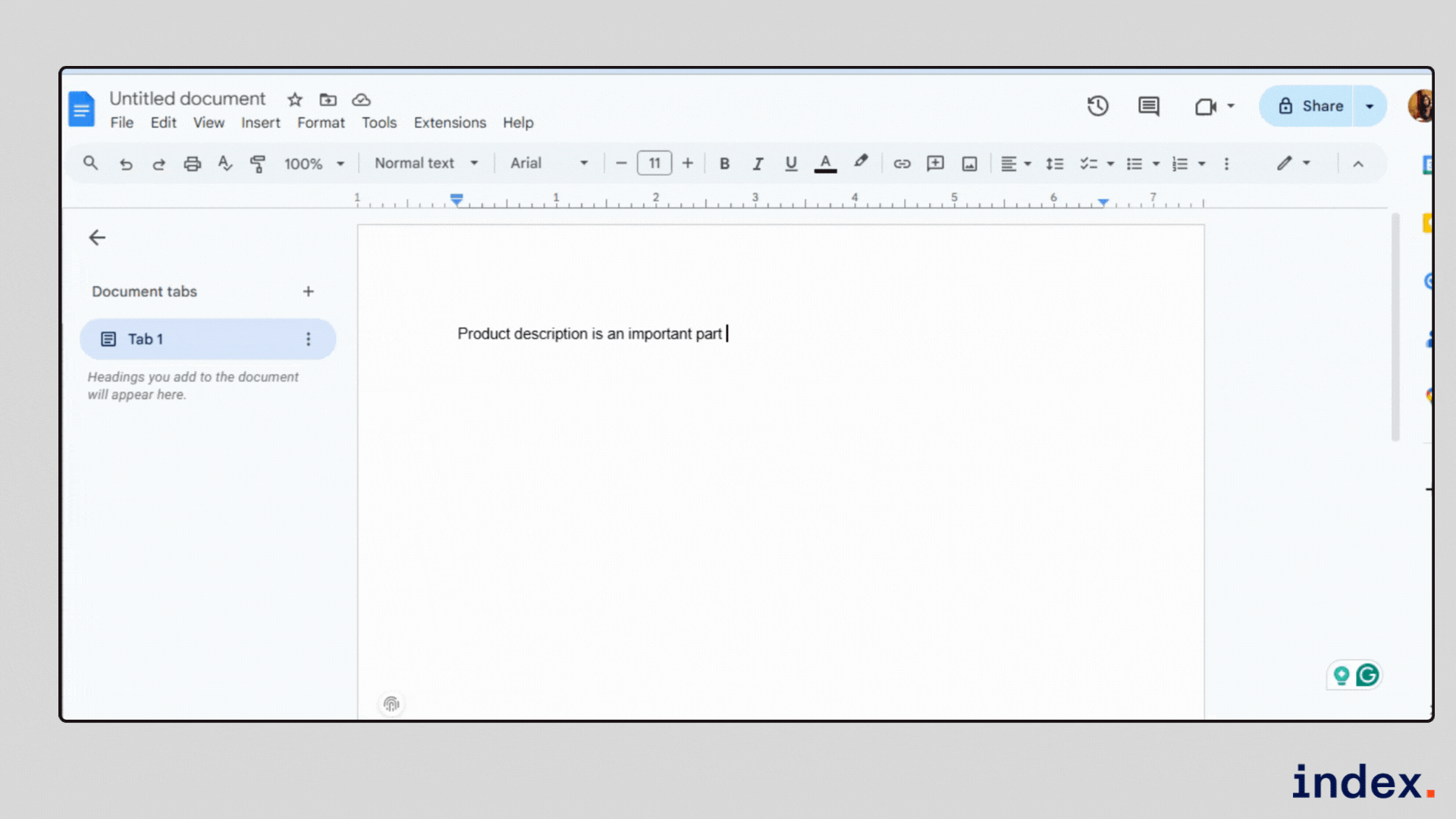Image resolution: width=1456 pixels, height=819 pixels.
Task: Select the paint format tool
Action: pyautogui.click(x=258, y=164)
